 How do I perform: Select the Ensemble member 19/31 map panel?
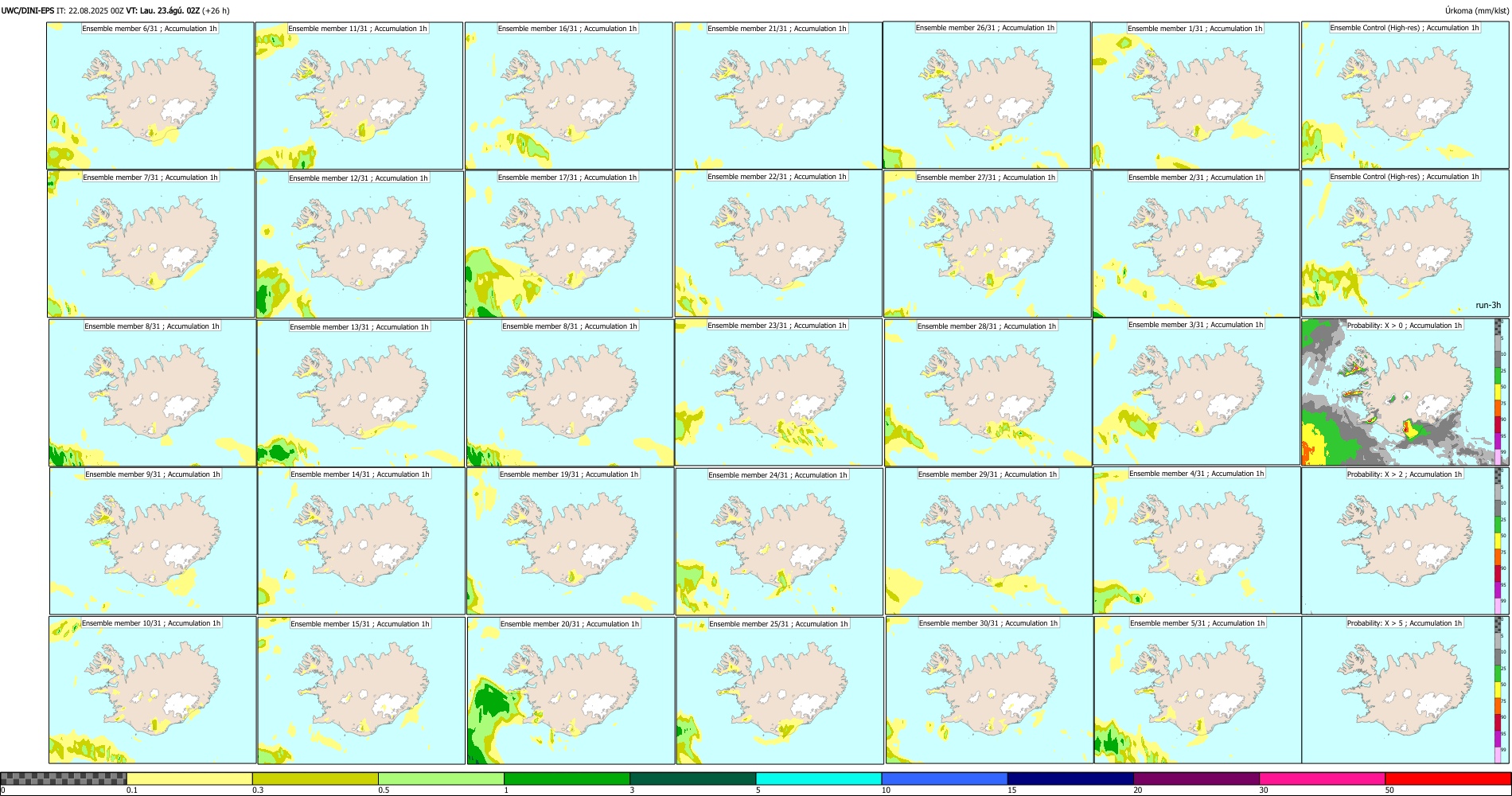click(x=571, y=541)
